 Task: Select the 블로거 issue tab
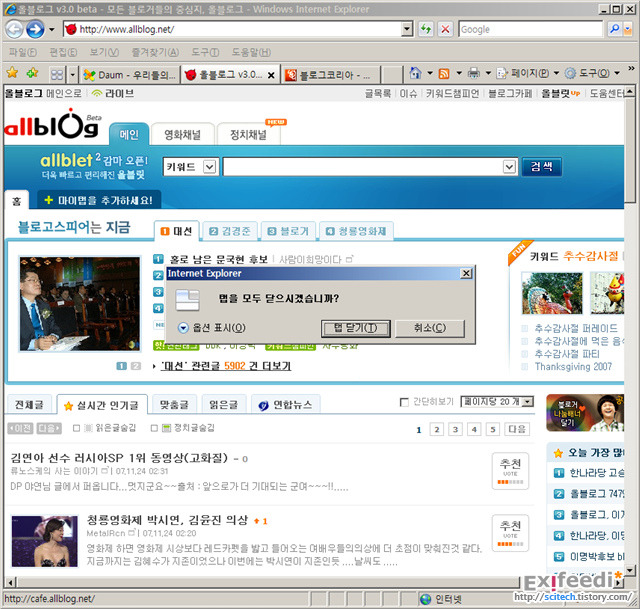pos(288,231)
